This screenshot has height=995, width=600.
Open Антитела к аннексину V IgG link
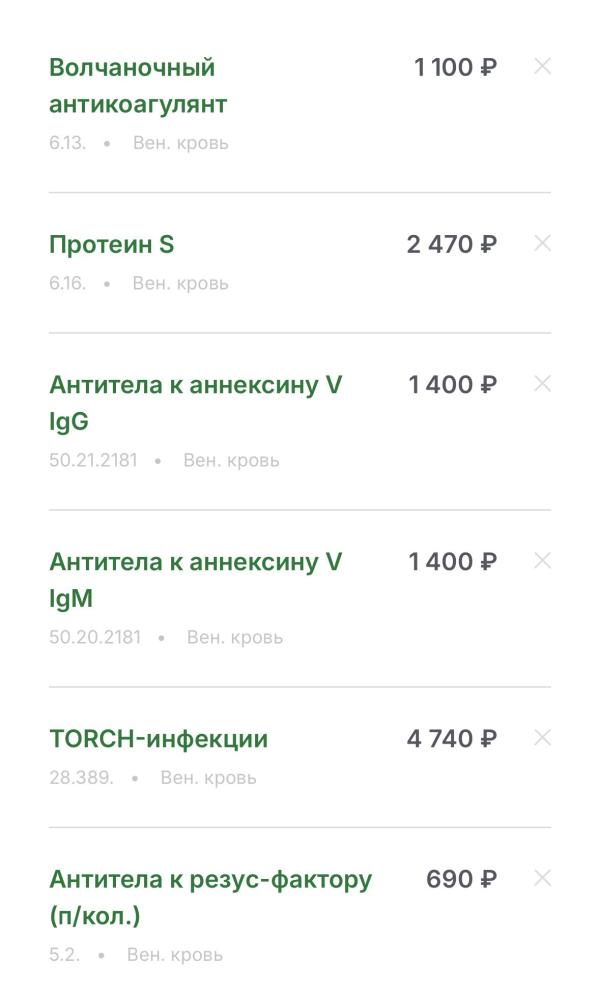click(195, 403)
